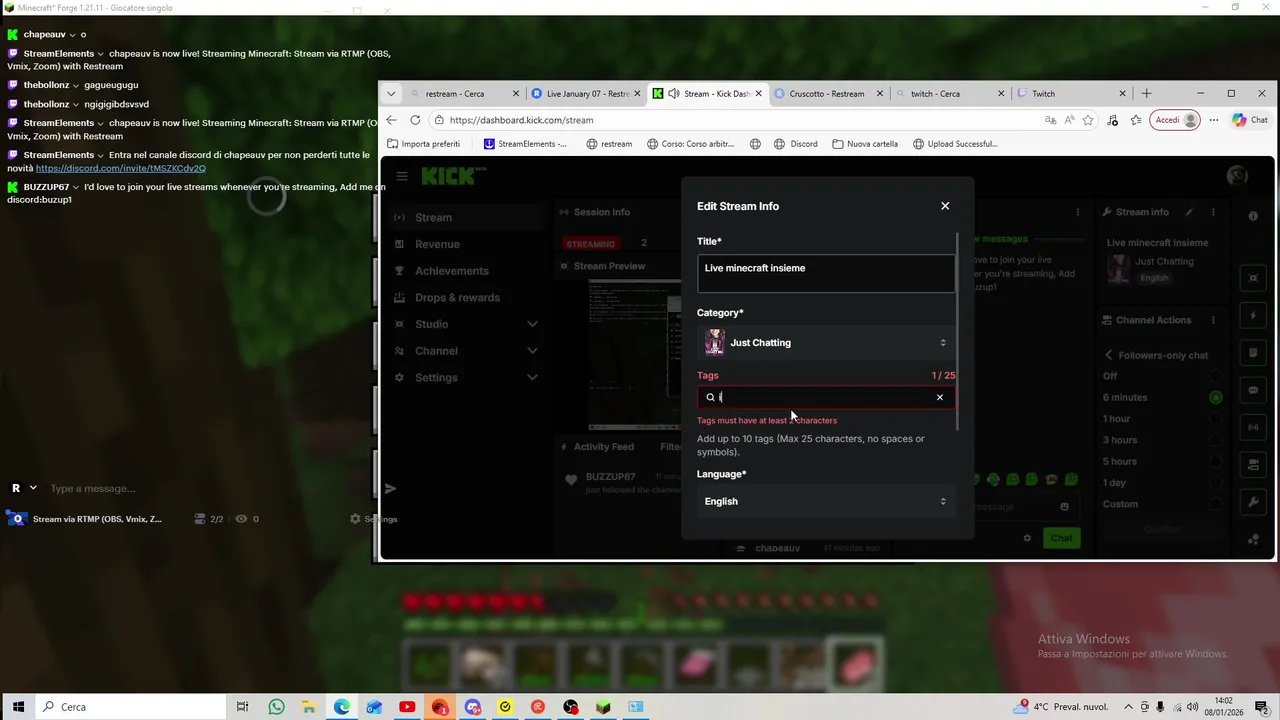Switch to Cruscotto - Restream tab

[828, 93]
